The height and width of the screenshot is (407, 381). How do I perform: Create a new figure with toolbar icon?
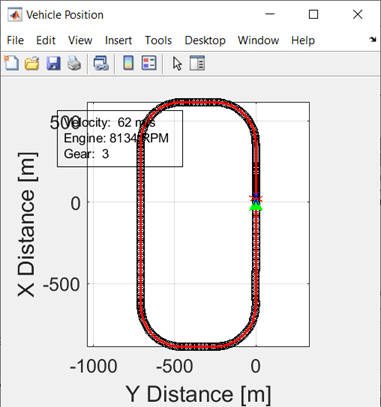click(12, 63)
